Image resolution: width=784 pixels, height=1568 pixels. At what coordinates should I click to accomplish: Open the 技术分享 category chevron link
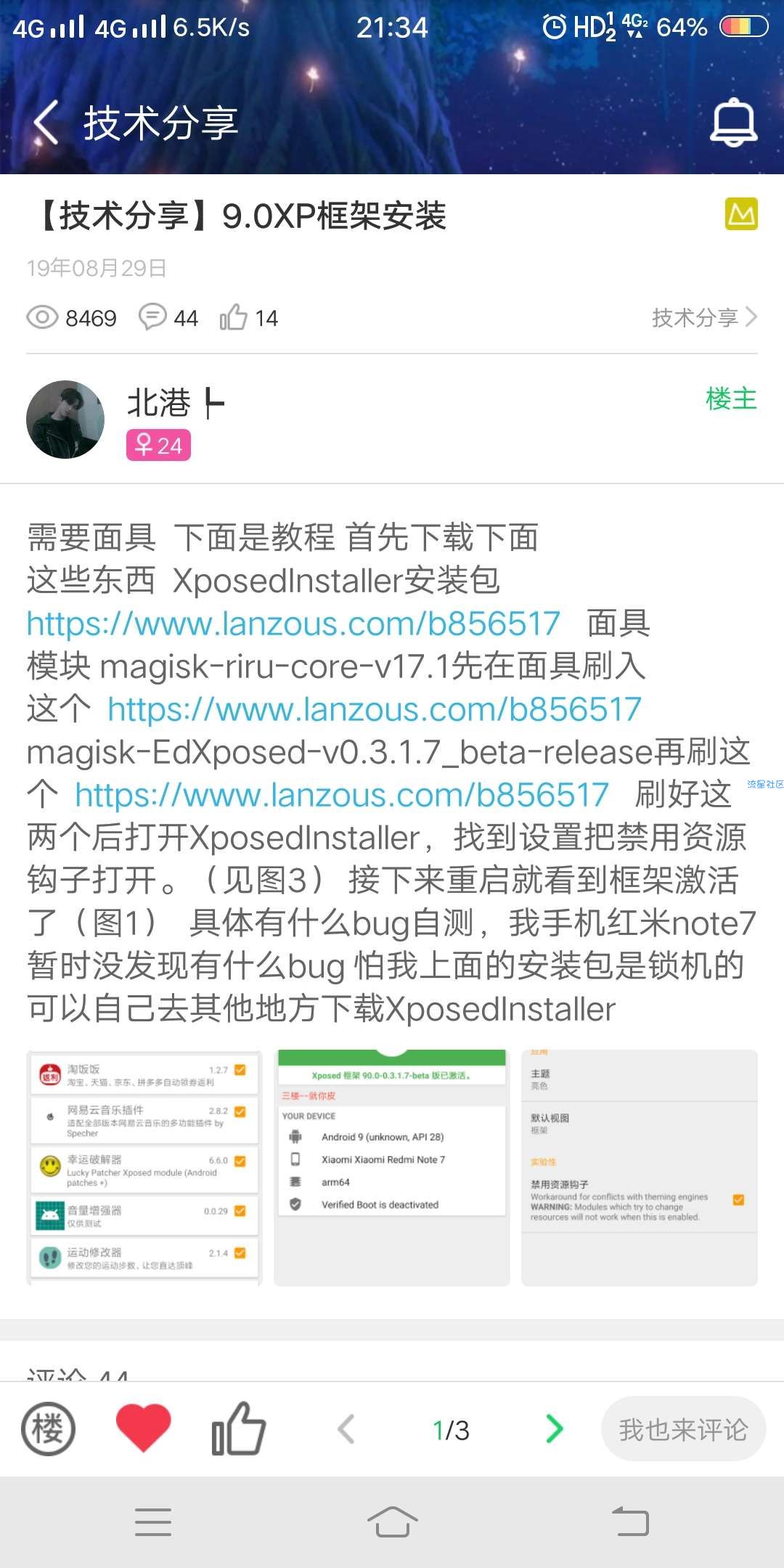(x=704, y=317)
